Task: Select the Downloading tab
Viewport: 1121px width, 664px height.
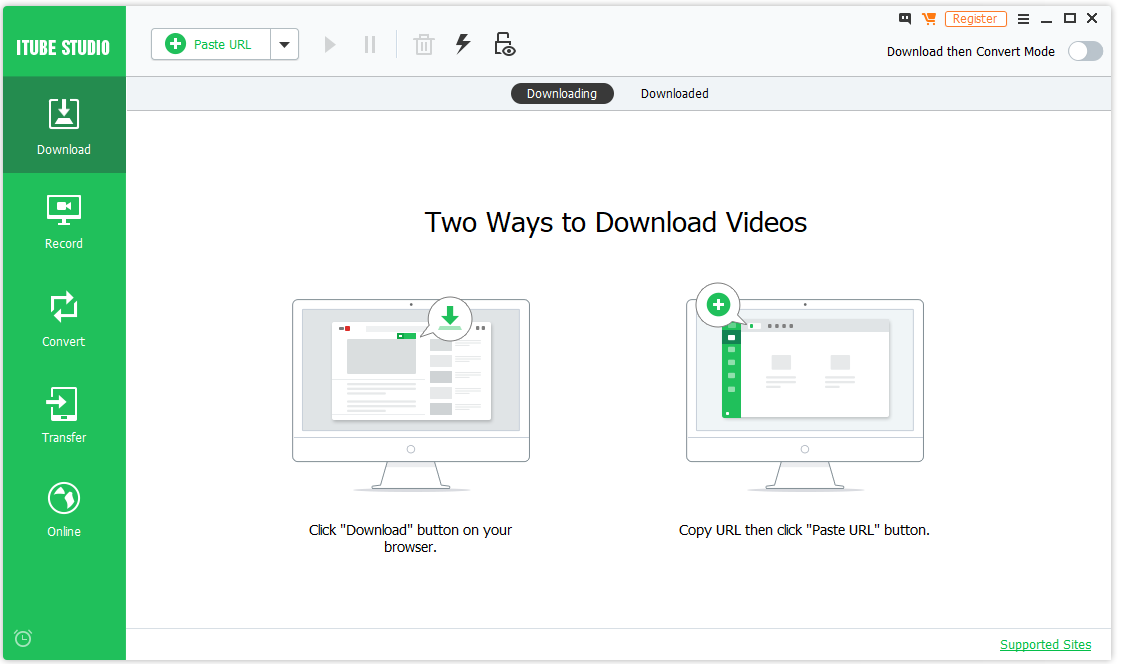Action: (x=562, y=94)
